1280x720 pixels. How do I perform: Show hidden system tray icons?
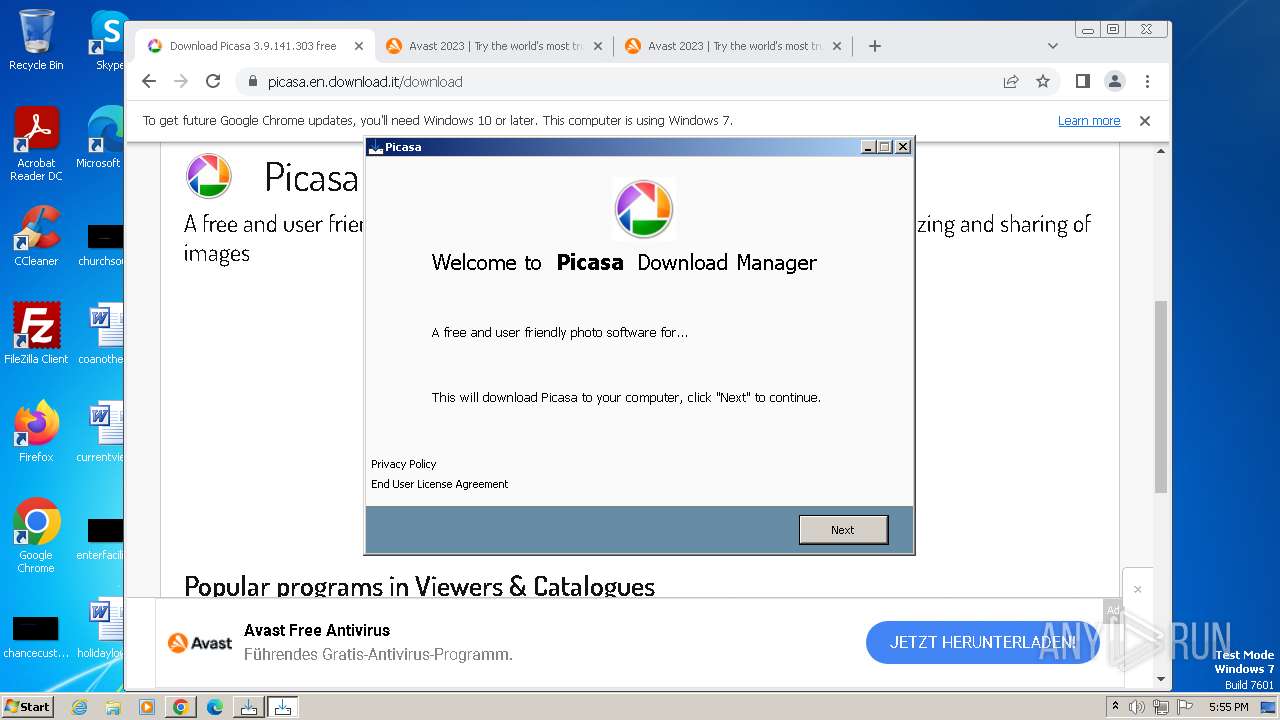(1115, 707)
